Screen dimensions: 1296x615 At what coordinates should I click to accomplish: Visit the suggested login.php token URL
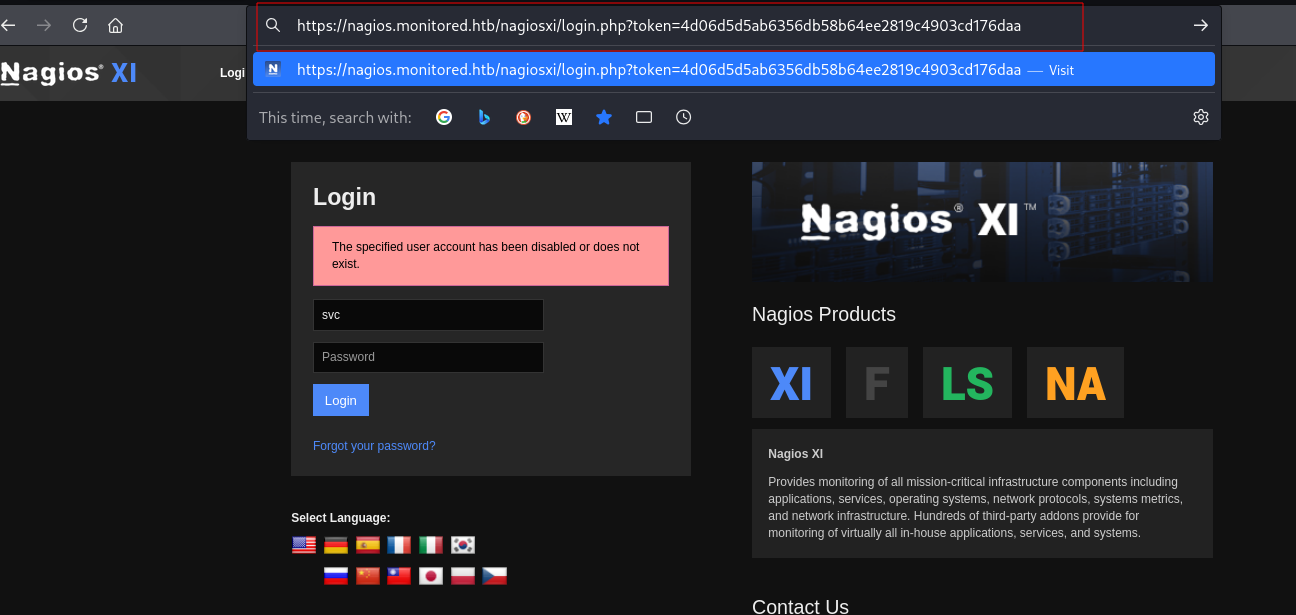pos(733,70)
